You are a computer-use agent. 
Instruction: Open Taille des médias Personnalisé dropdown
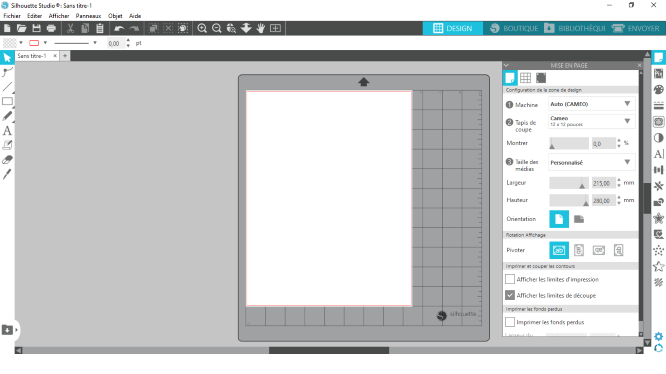click(591, 163)
